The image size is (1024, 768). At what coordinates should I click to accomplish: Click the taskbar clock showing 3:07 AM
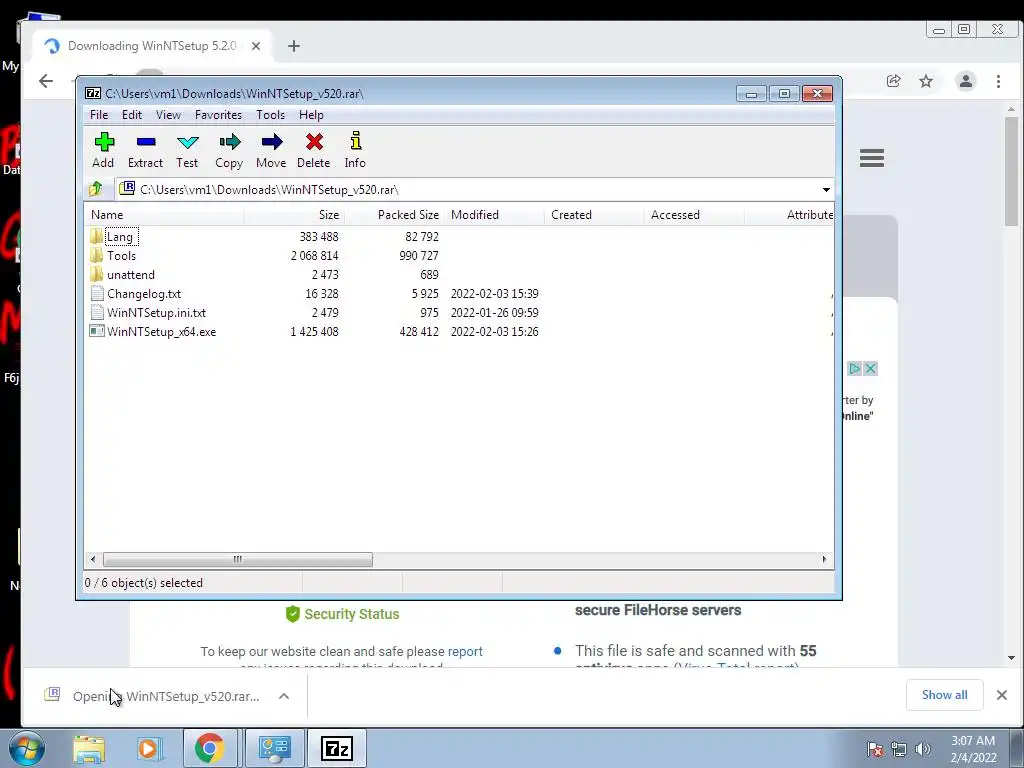(x=973, y=749)
